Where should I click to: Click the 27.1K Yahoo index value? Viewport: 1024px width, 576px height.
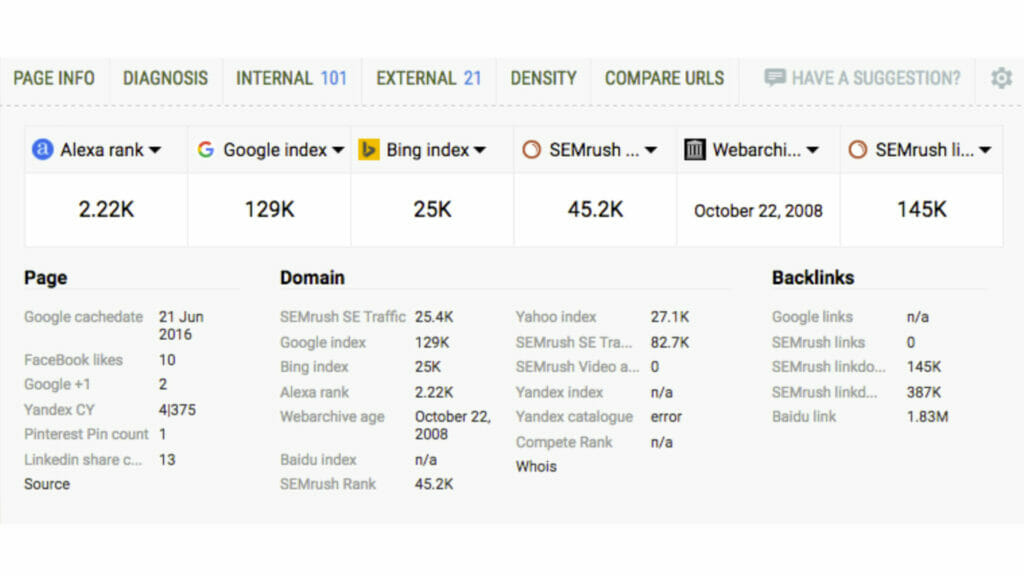(x=670, y=317)
